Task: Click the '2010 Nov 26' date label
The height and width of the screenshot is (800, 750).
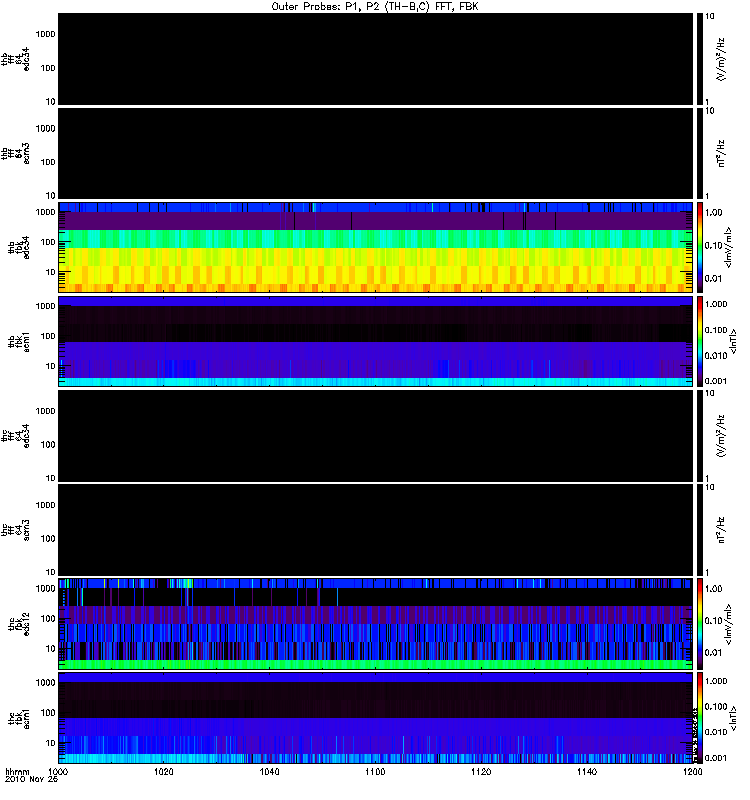Action: [31, 780]
